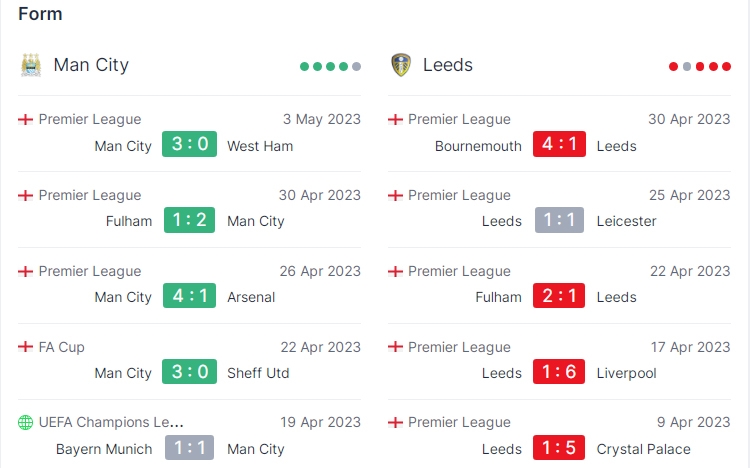Viewport: 750px width, 468px height.
Task: Open the 1:1 Leeds vs Leicester score
Action: point(559,220)
